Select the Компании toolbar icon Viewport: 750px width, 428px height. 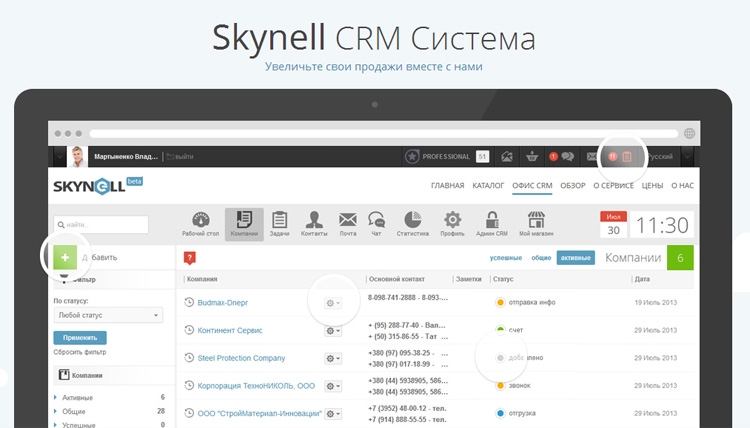(x=244, y=224)
